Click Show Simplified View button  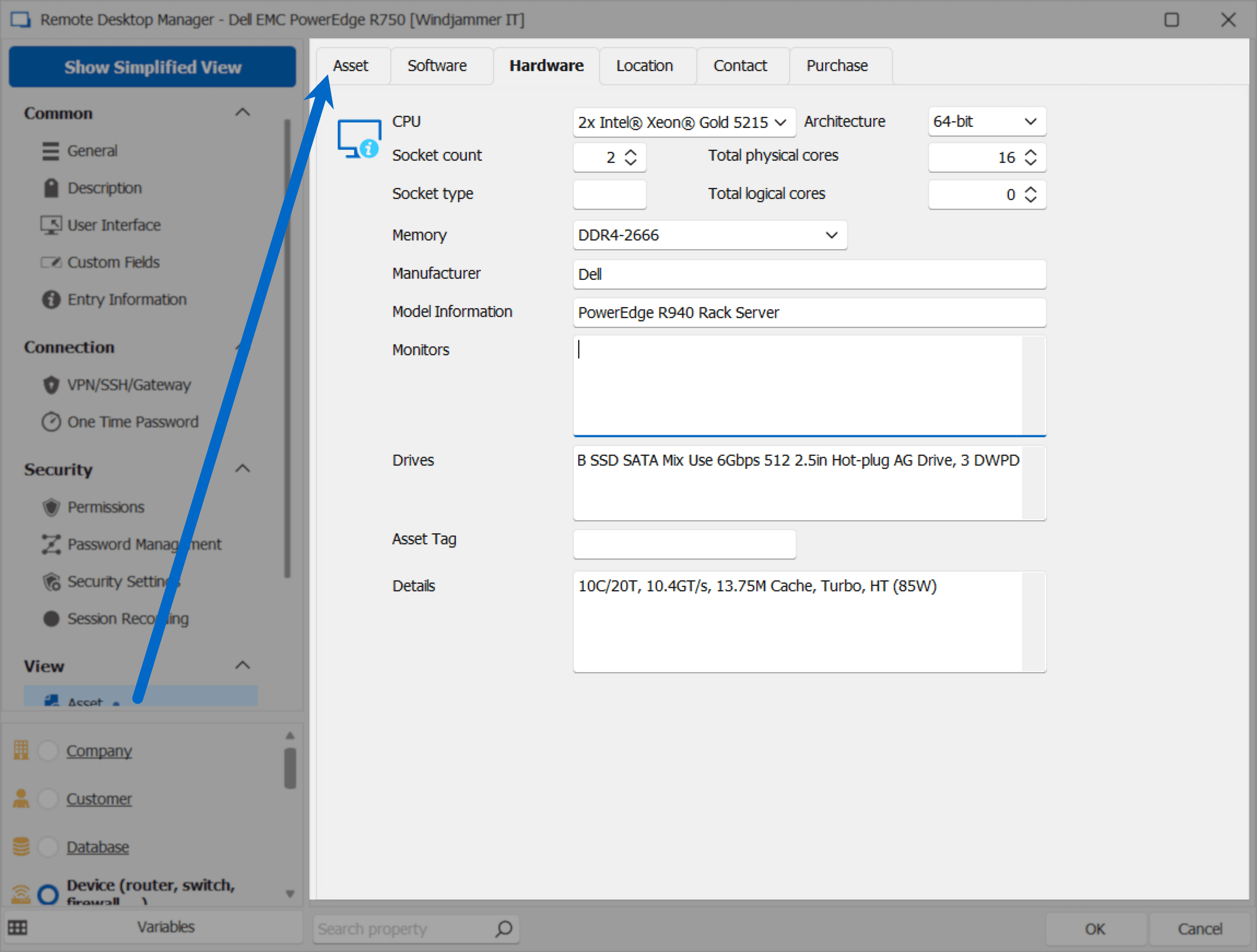pos(152,67)
